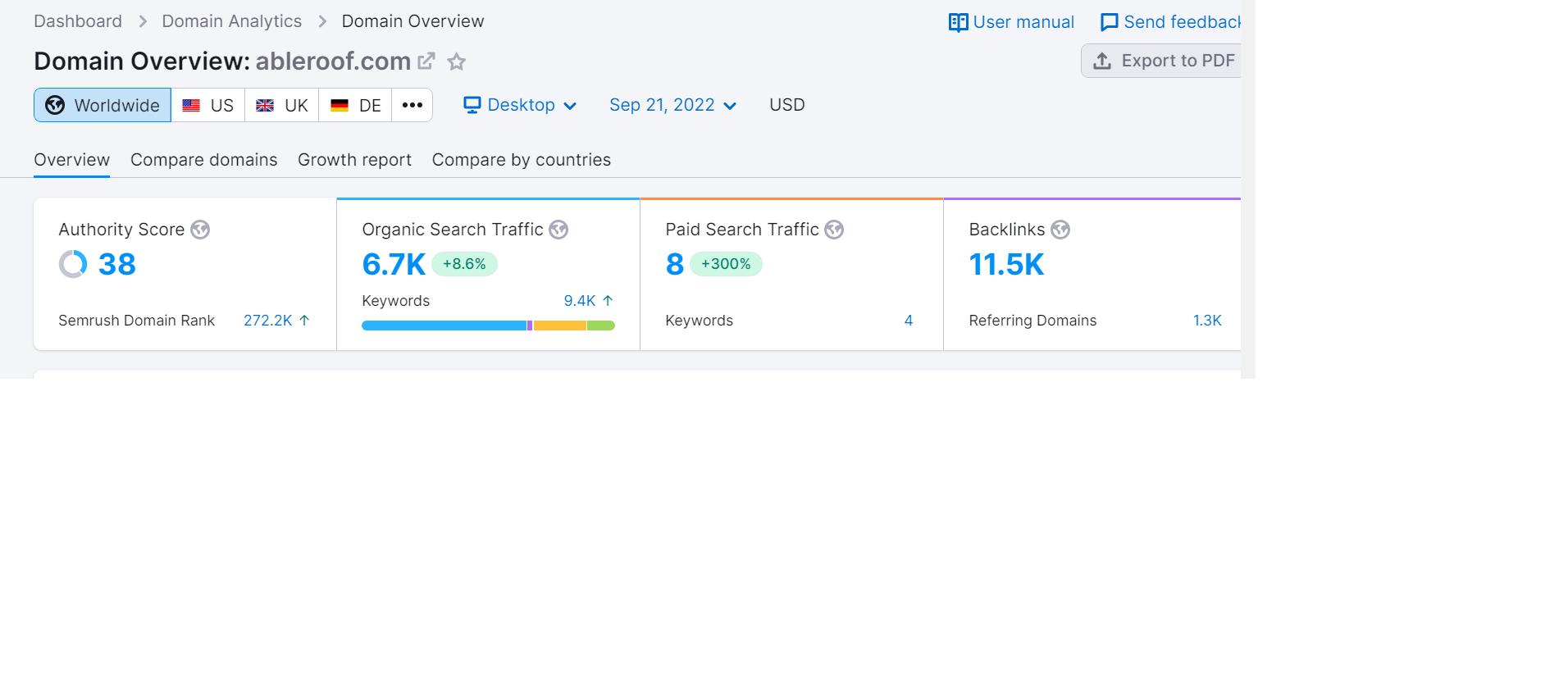
Task: Click the external link icon beside ableroof.com
Action: click(426, 61)
